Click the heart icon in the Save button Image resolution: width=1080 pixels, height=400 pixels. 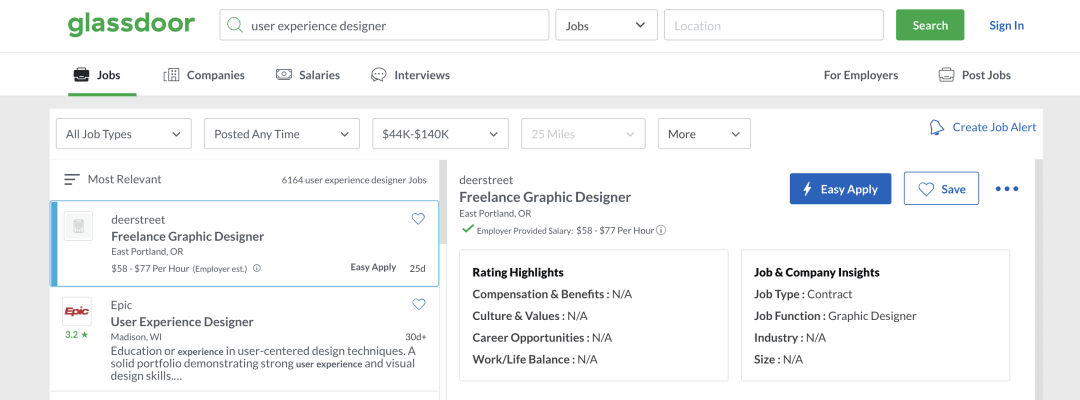pos(926,189)
